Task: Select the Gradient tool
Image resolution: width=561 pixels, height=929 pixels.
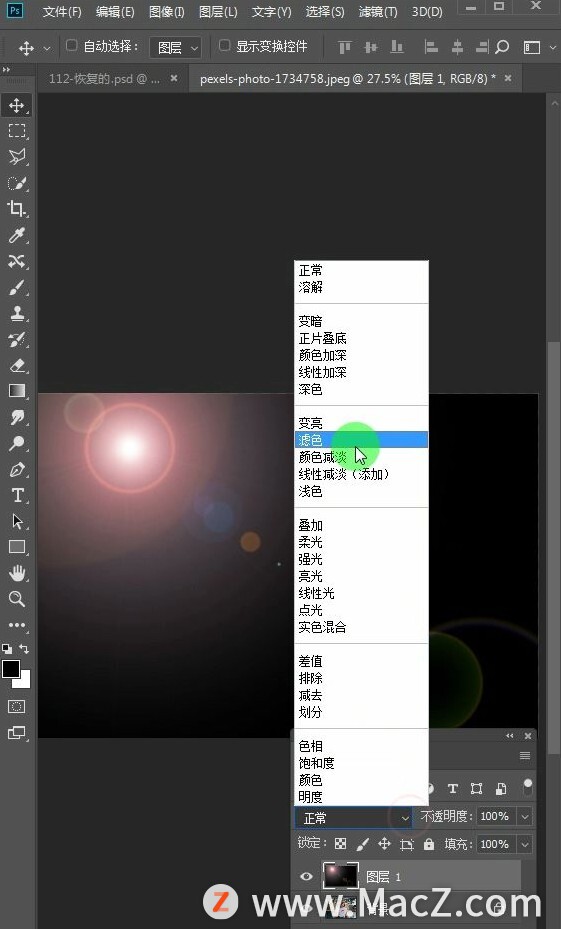Action: coord(17,391)
